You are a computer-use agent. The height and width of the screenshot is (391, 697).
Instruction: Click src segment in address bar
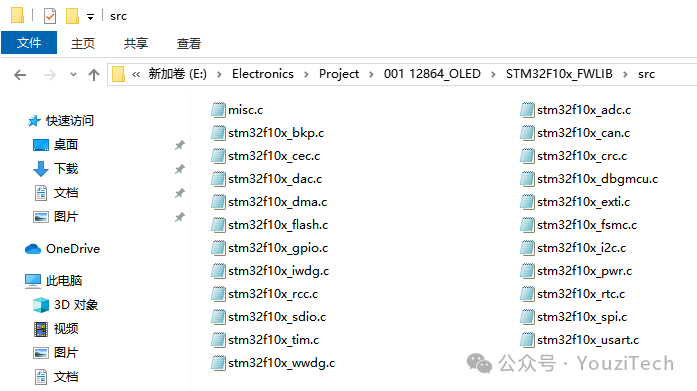tap(646, 74)
